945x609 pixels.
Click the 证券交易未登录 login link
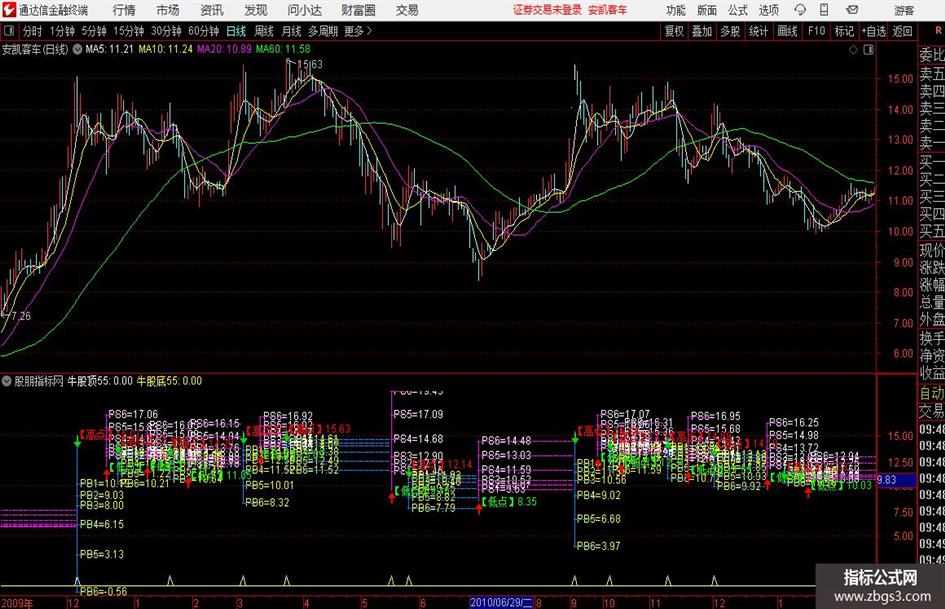pyautogui.click(x=547, y=10)
